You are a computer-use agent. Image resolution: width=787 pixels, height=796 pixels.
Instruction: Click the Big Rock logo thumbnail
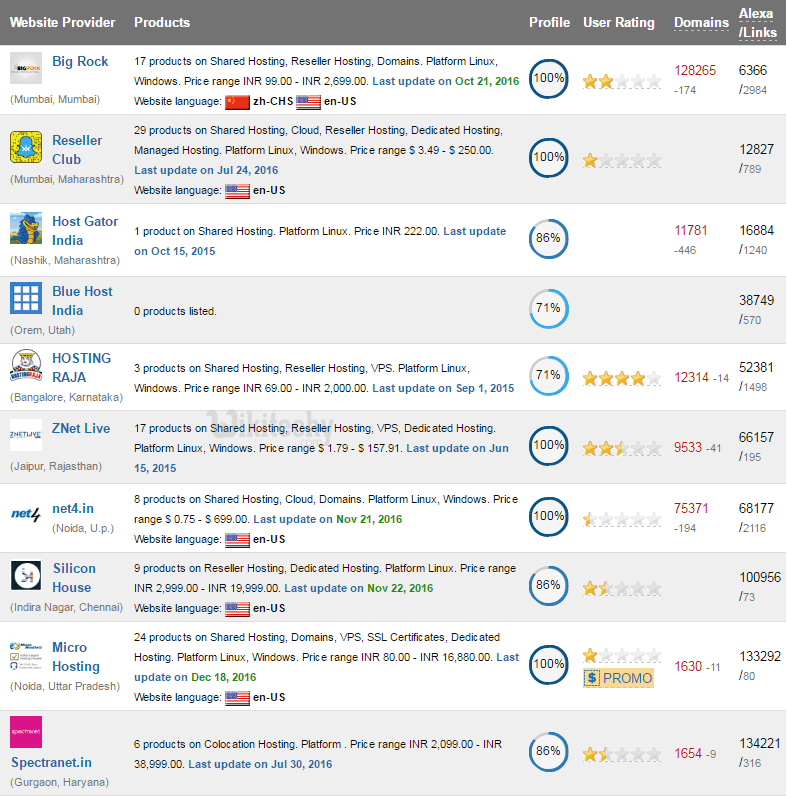click(x=26, y=68)
